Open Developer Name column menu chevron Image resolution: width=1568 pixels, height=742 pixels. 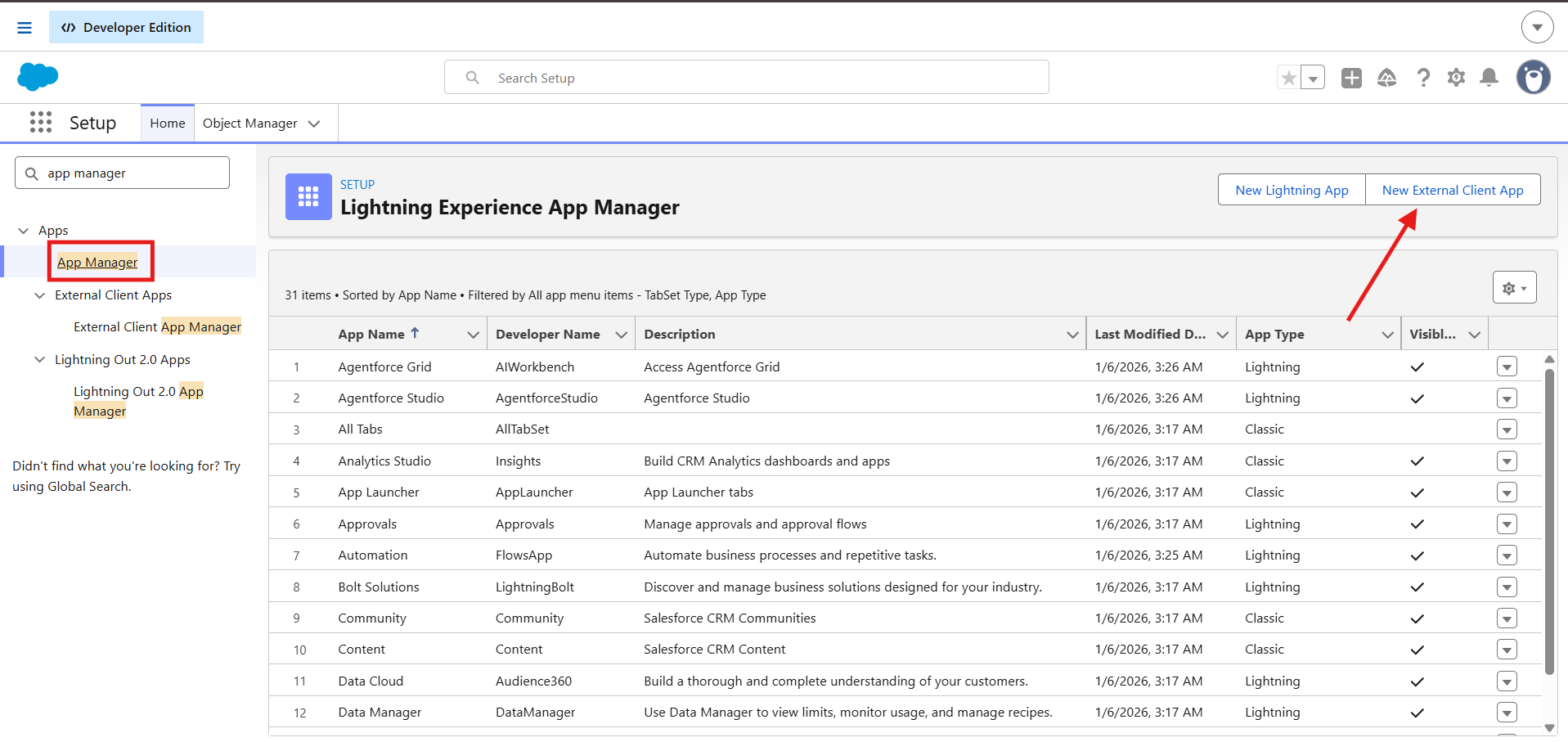[x=622, y=335]
